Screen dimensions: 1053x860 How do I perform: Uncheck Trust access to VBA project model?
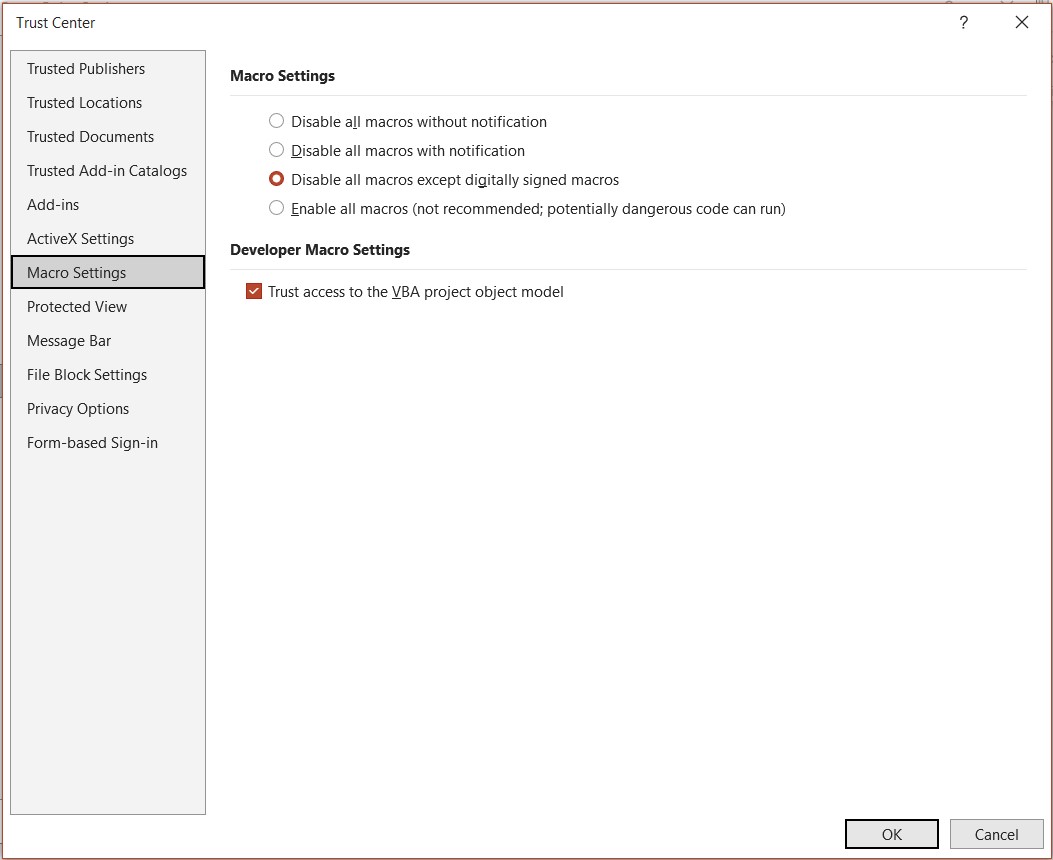coord(254,292)
